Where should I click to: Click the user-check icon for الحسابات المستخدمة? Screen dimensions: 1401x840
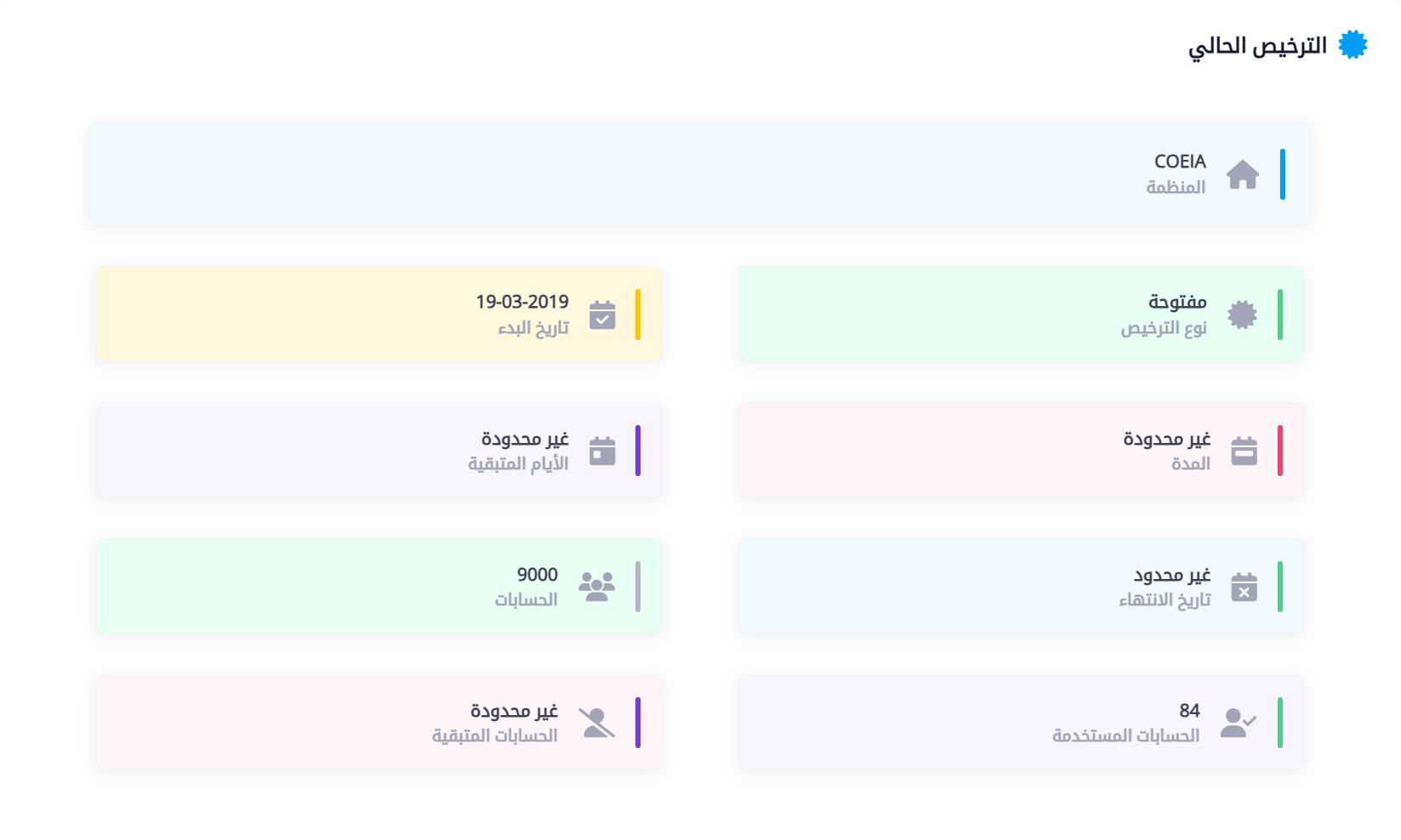(1238, 723)
